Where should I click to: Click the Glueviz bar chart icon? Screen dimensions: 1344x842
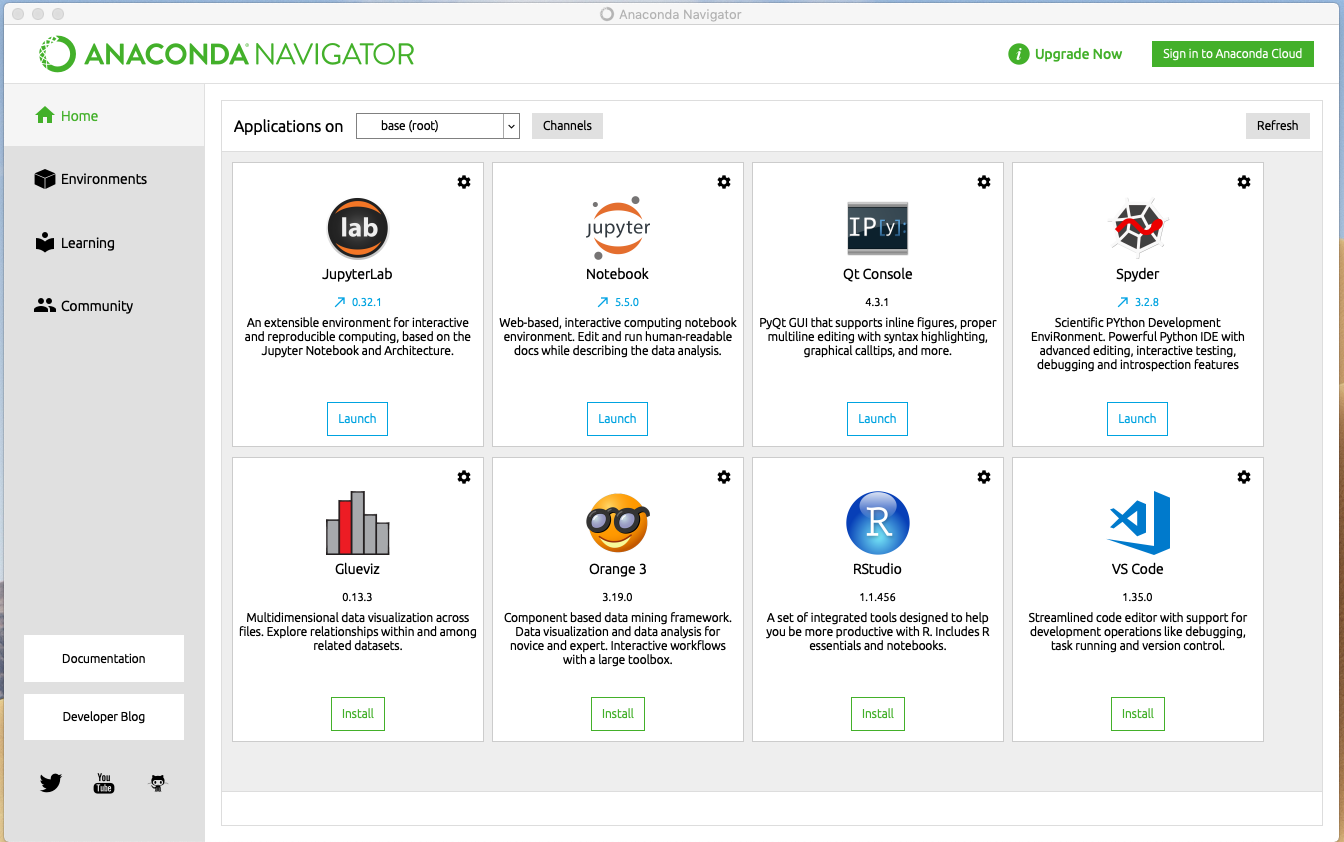click(357, 523)
